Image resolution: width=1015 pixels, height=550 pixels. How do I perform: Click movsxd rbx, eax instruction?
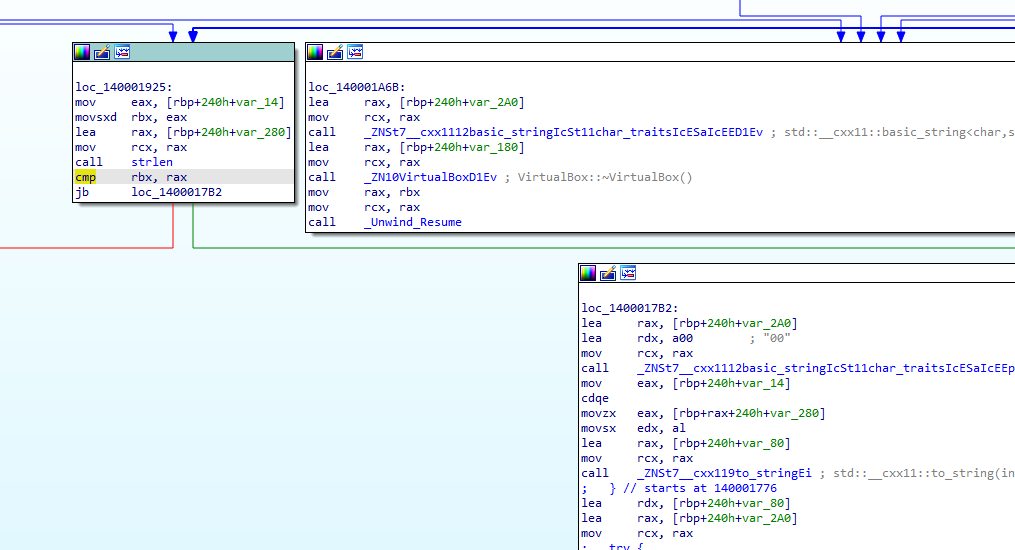[x=131, y=118]
